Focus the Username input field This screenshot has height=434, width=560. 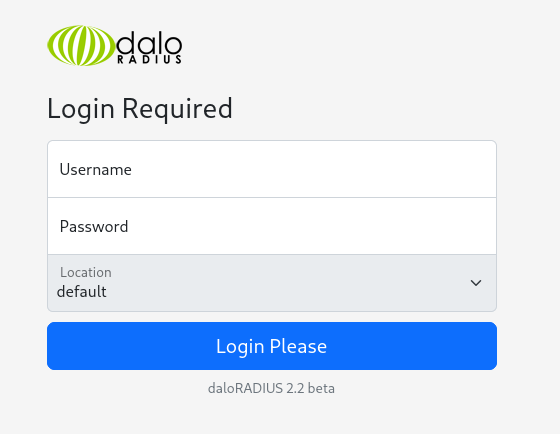tap(272, 169)
